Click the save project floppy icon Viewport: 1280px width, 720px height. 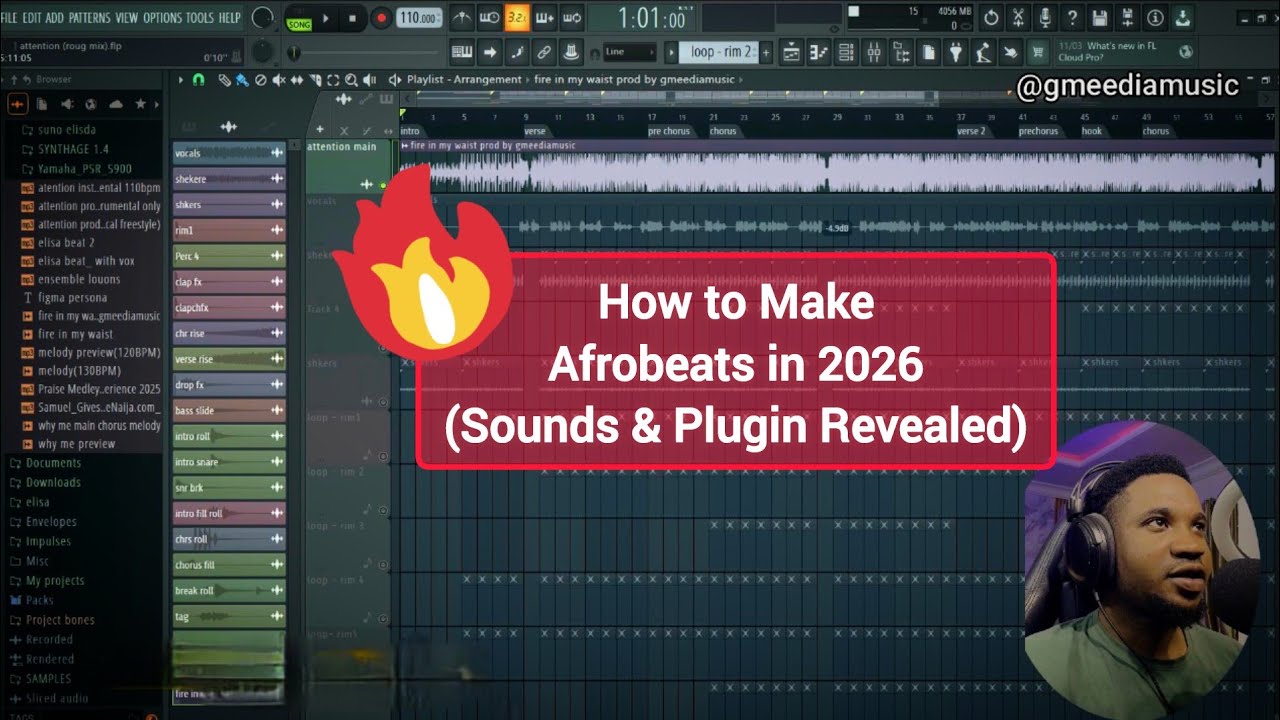coord(1100,18)
